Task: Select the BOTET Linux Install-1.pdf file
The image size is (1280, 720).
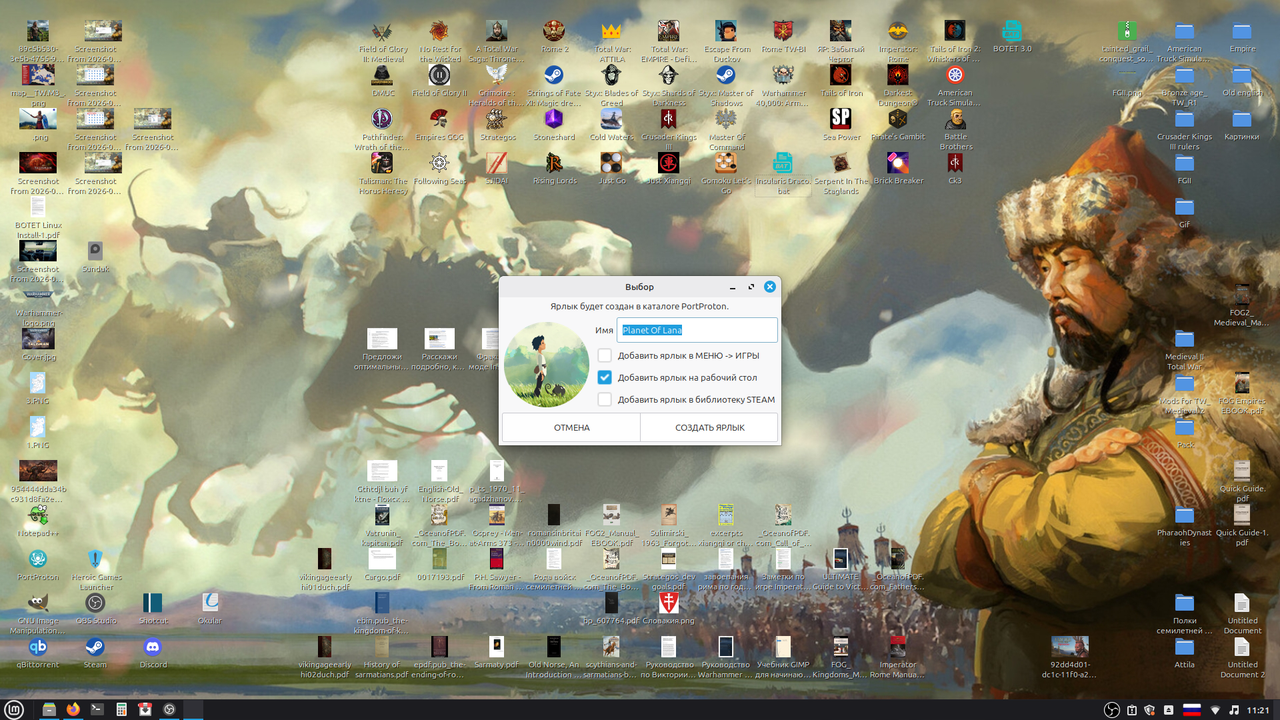Action: click(x=38, y=207)
